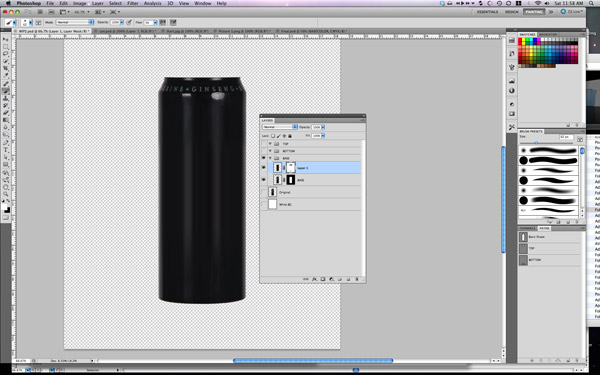Screen dimensions: 600x375
Task: Switch to the Navigator tab
Action: coord(548,34)
